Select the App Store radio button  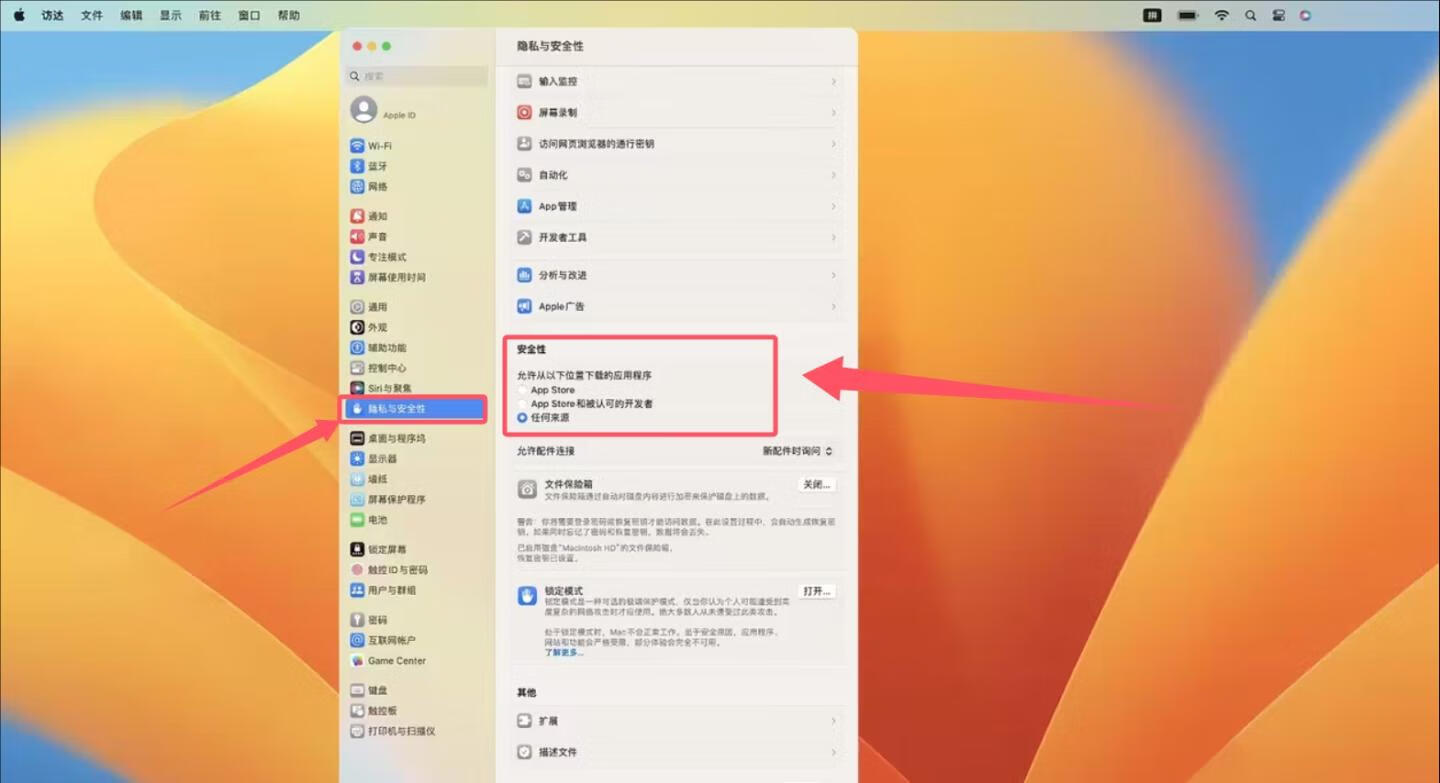(x=523, y=390)
